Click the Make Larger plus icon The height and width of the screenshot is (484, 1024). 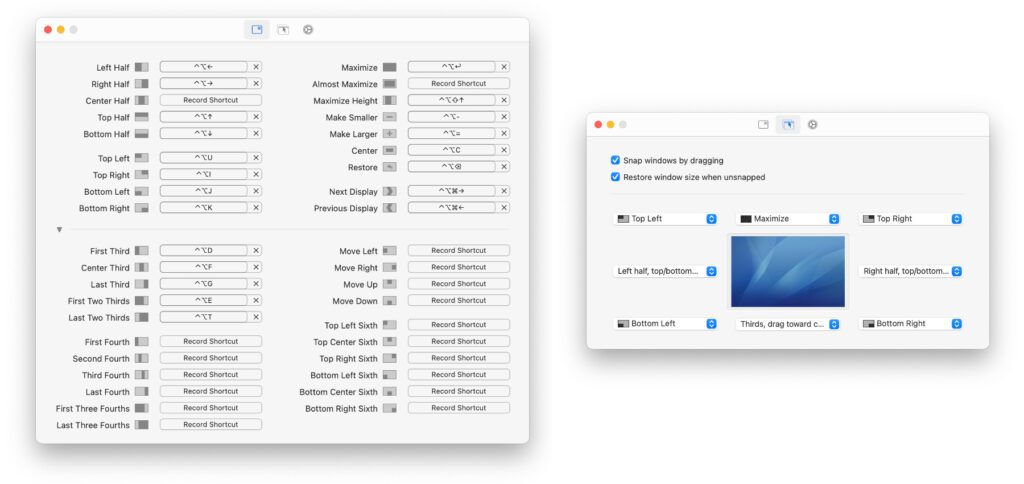tap(390, 134)
